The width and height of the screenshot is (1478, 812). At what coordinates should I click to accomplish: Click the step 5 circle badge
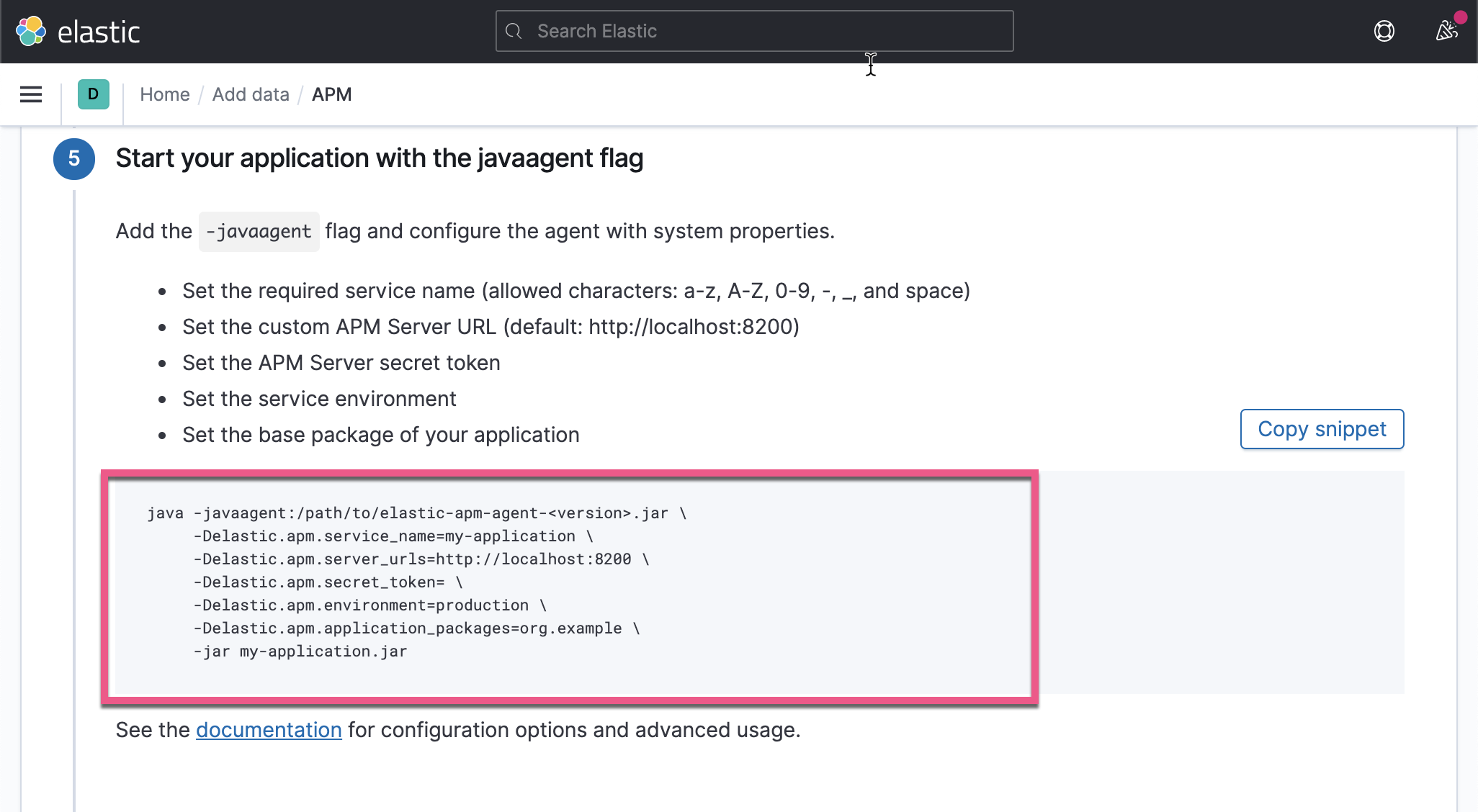tap(73, 158)
